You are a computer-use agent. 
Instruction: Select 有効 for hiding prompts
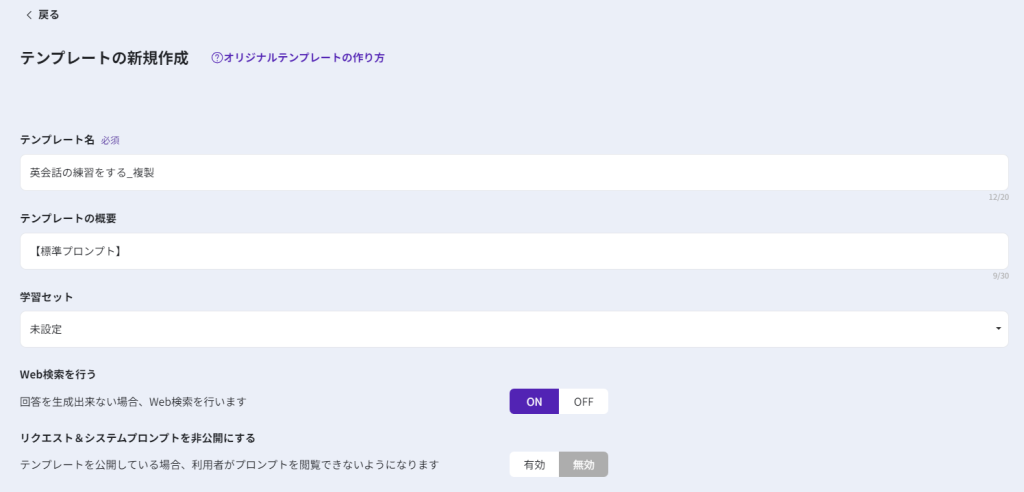(x=534, y=465)
